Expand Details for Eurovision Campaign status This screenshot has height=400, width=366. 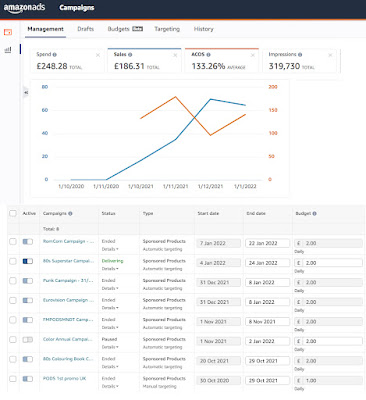point(110,308)
